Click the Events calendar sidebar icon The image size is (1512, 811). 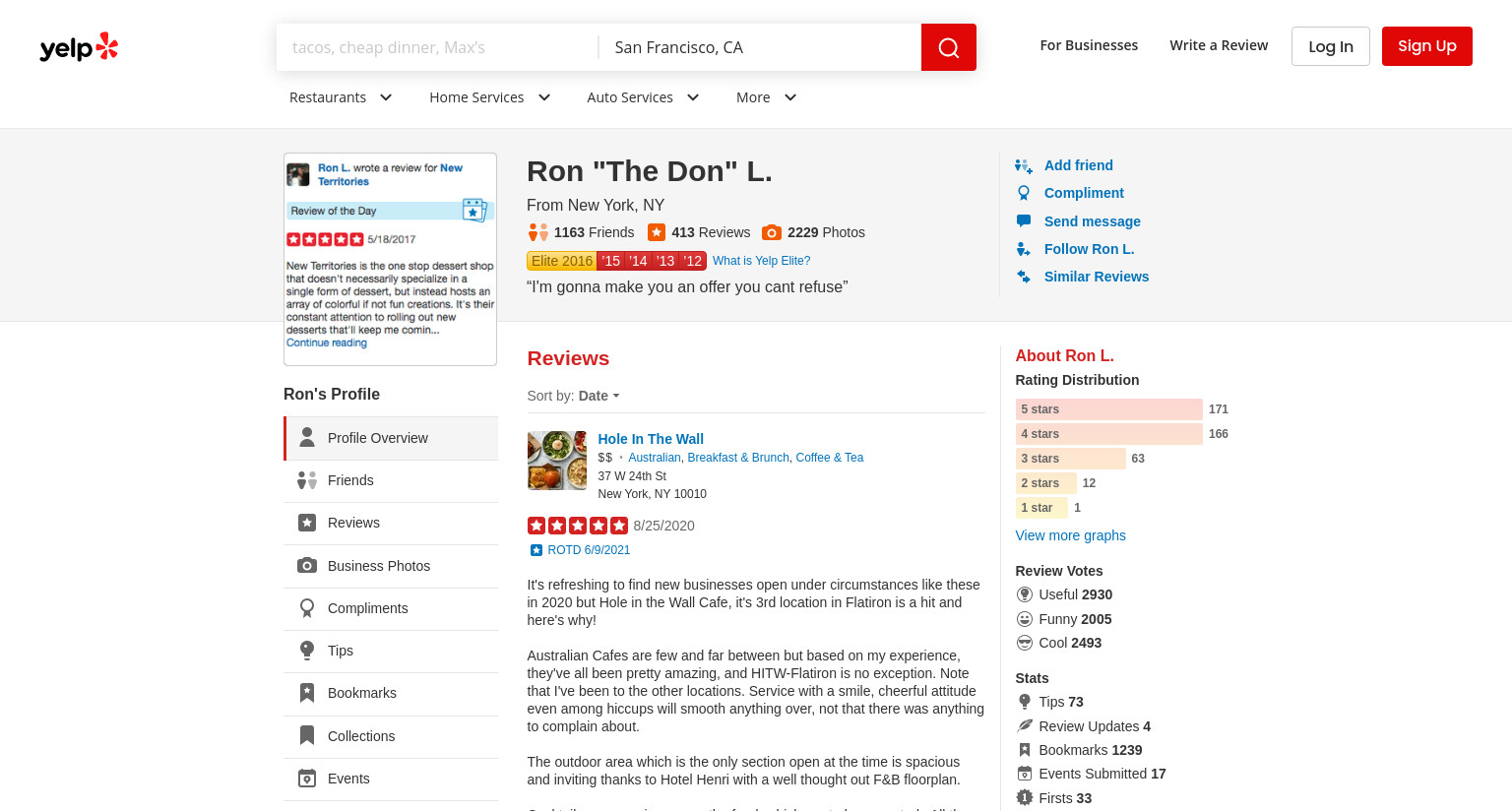(307, 779)
